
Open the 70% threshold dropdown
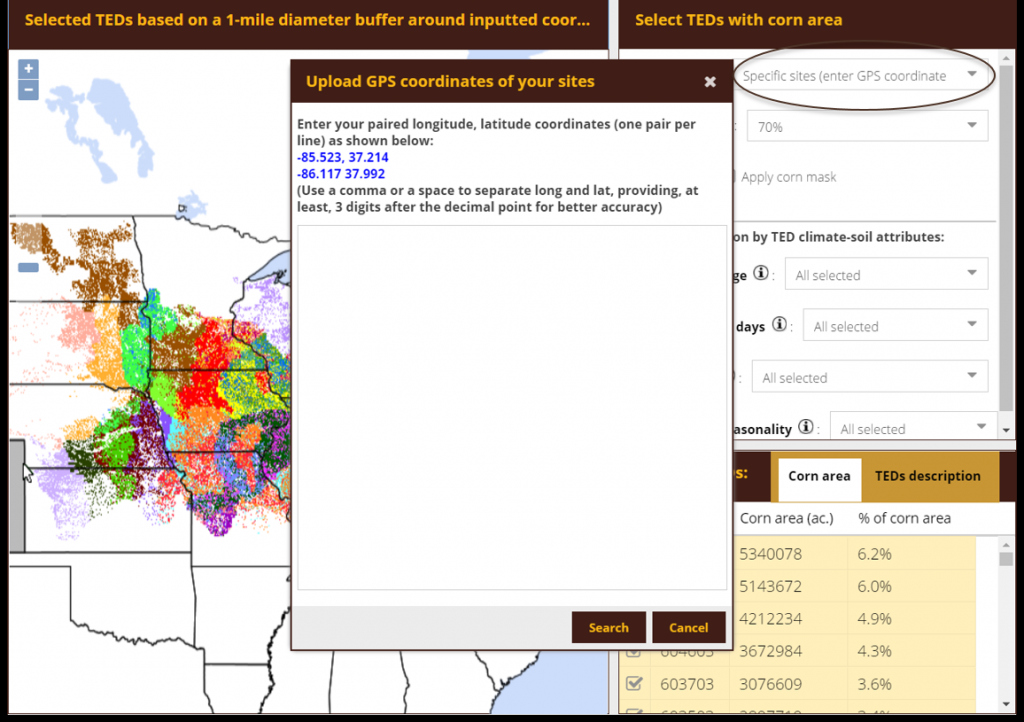tap(867, 127)
